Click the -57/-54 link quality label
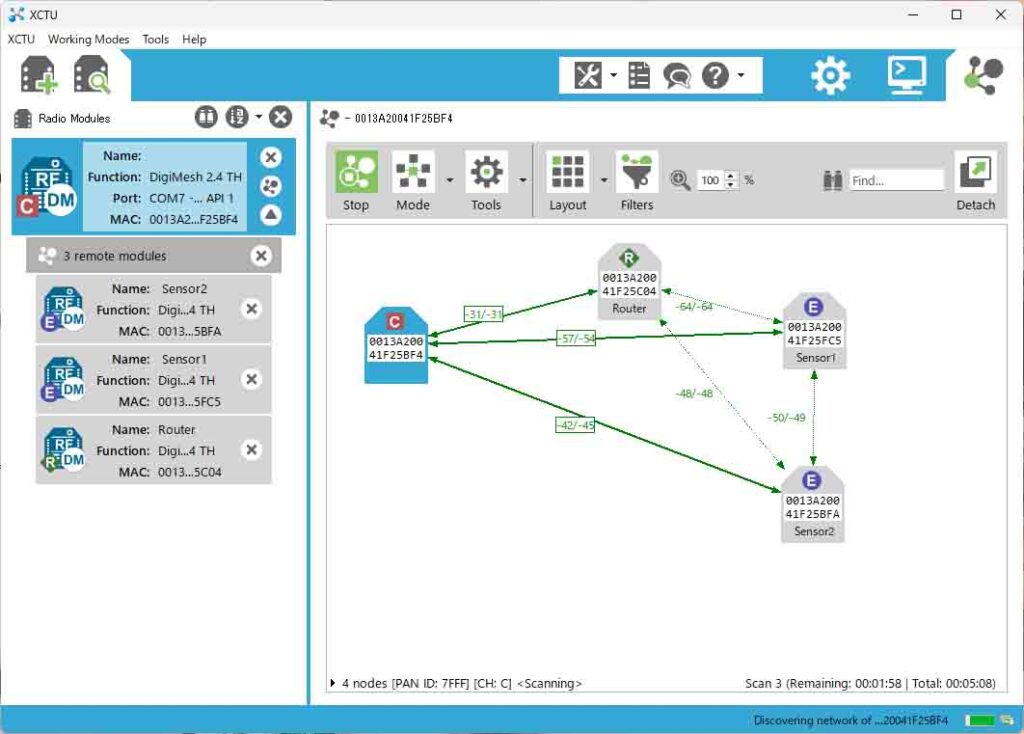 coord(576,338)
